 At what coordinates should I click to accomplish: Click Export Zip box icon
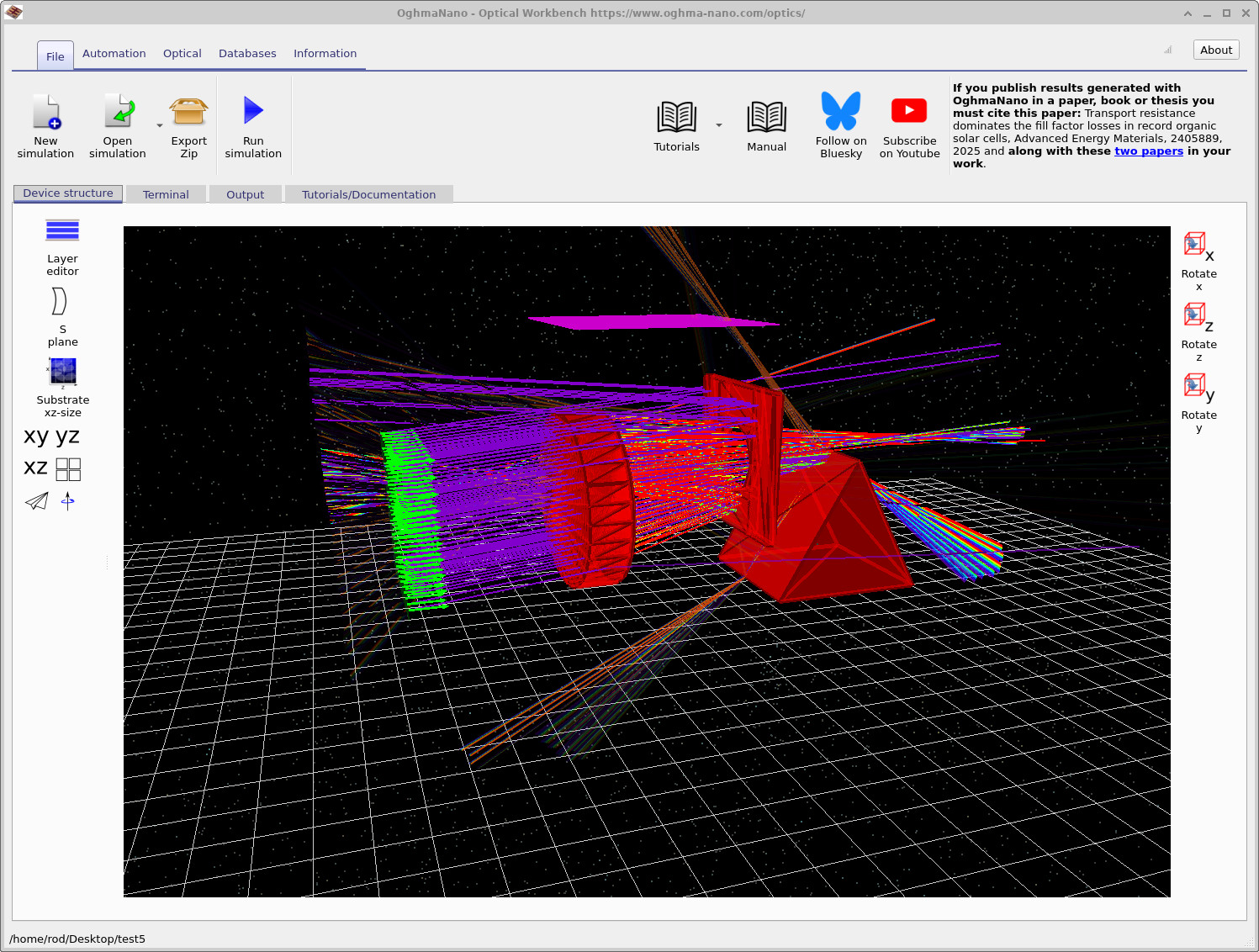tap(188, 111)
